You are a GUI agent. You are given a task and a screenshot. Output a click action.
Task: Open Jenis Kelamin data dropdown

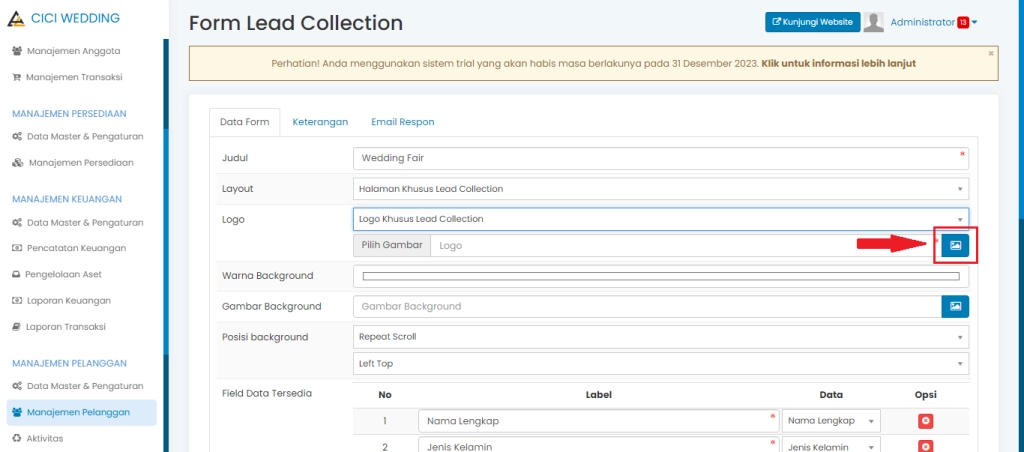831,444
